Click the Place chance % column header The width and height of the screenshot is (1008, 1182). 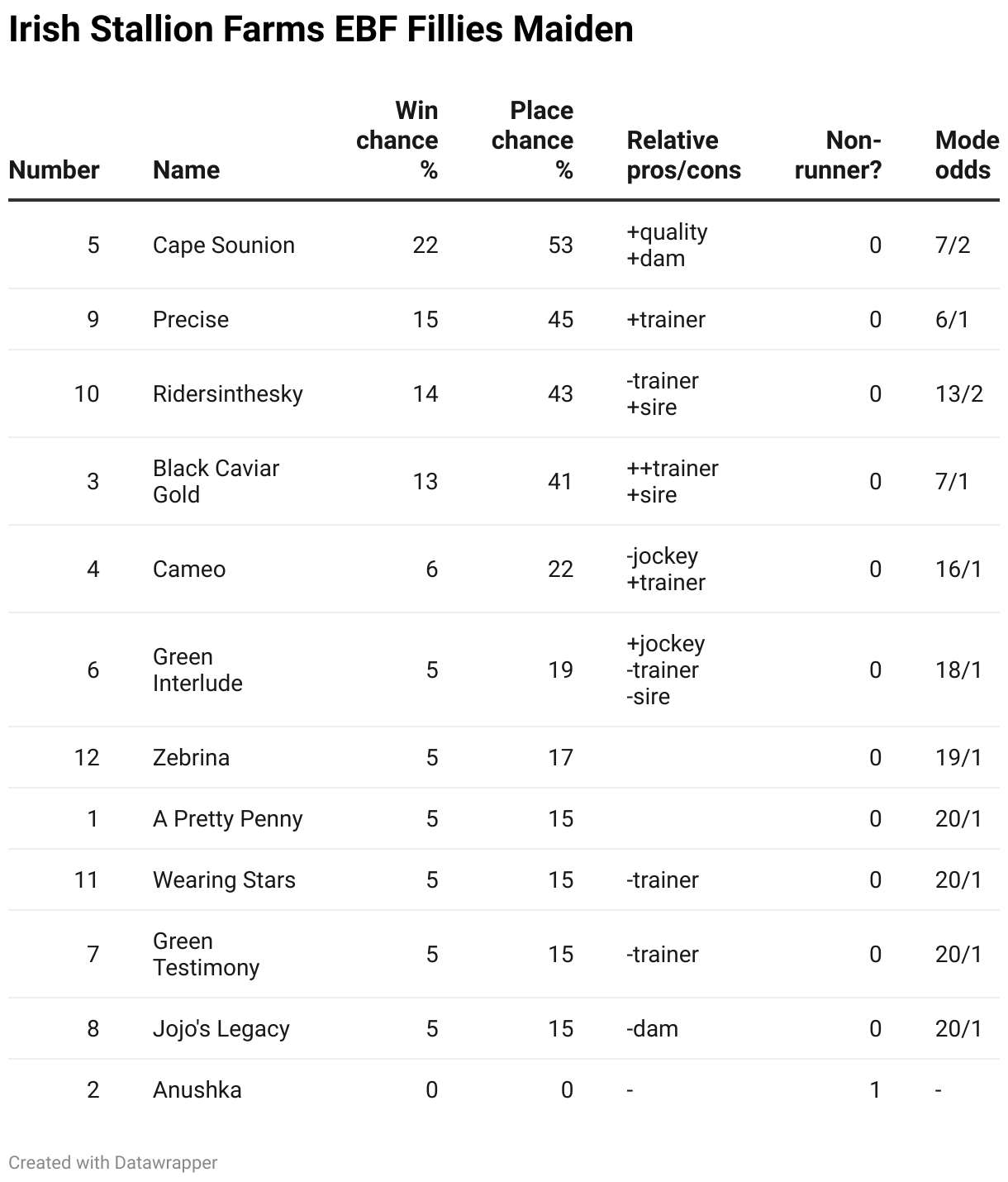coord(533,141)
